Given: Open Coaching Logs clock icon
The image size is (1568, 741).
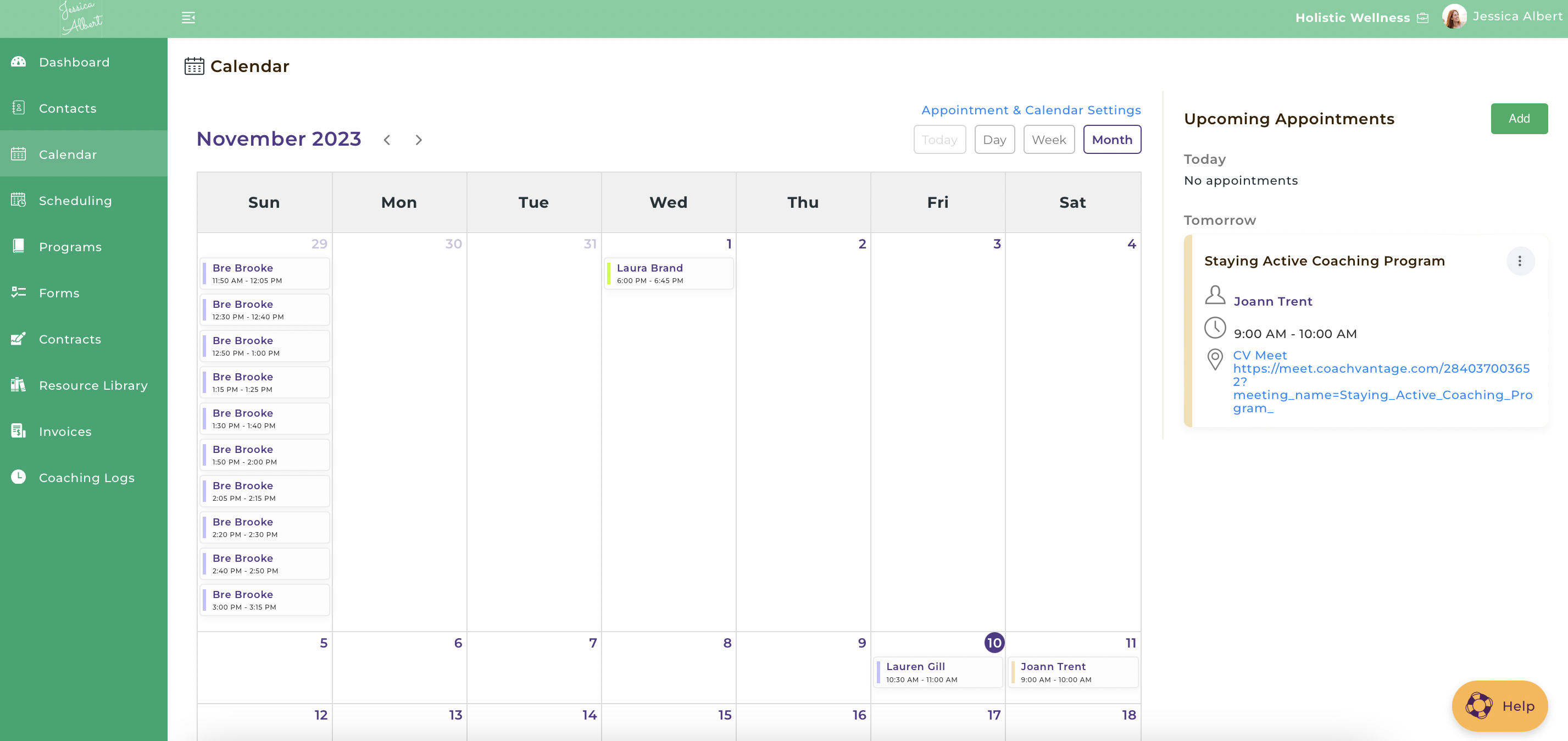Looking at the screenshot, I should (19, 477).
